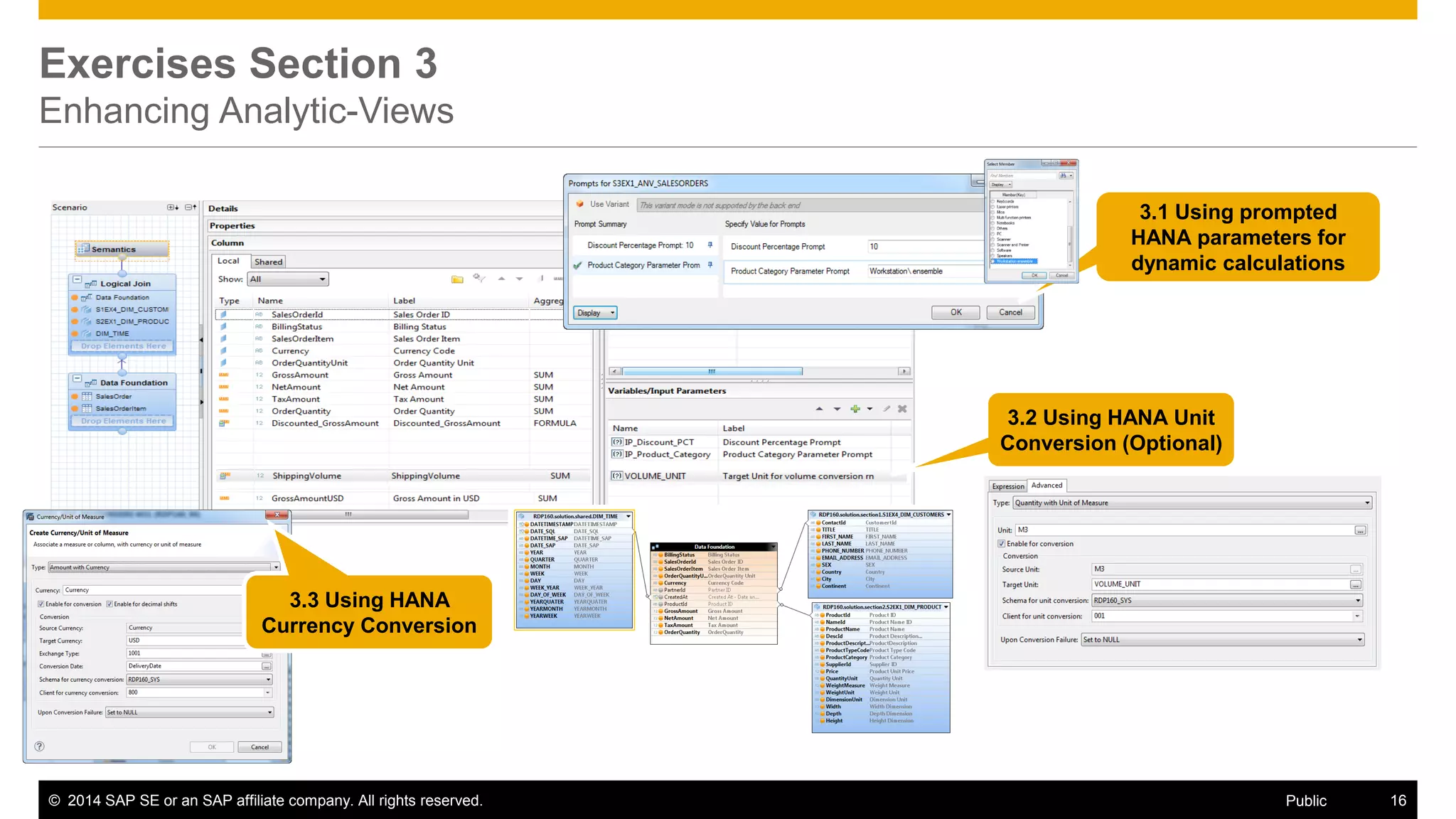Click the browse button beside Conversion Date
Viewport: 1456px width, 819px height.
click(267, 666)
